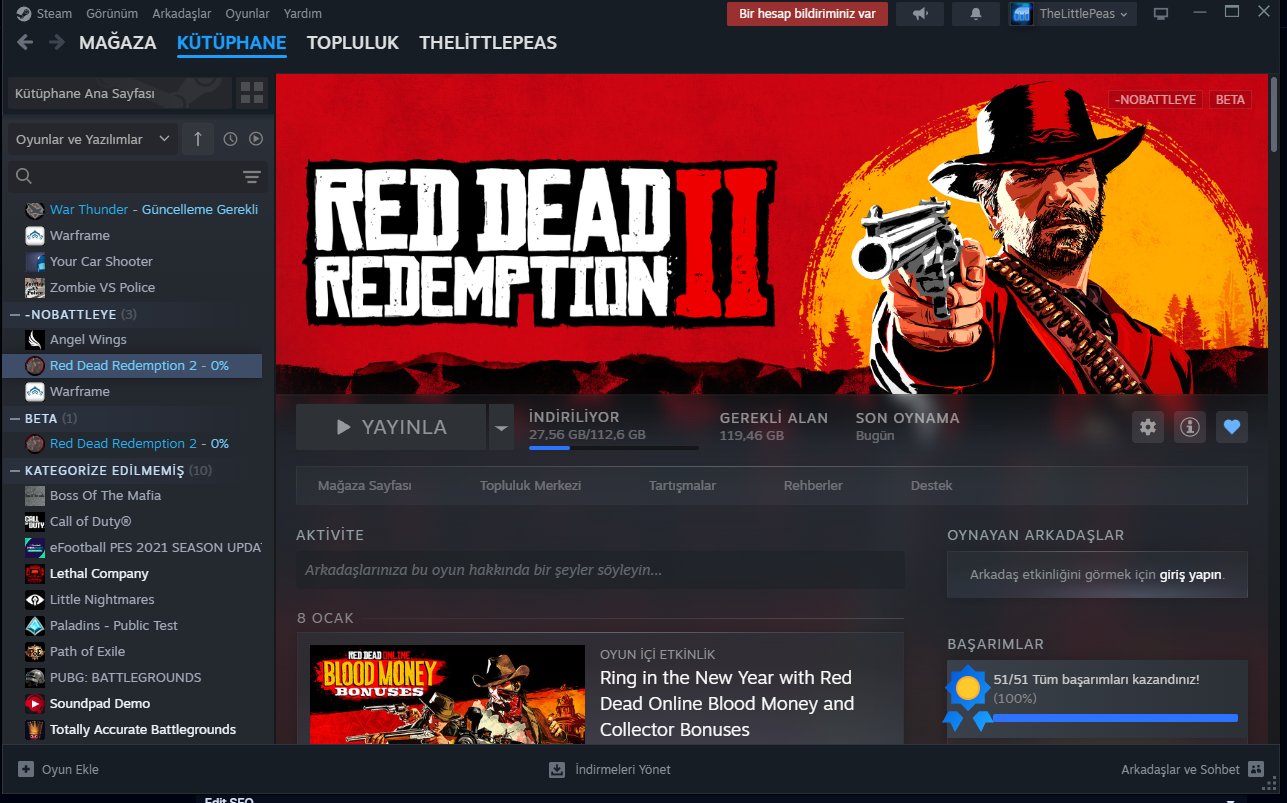Switch to the KÜTÜPHANE tab
The height and width of the screenshot is (803, 1287).
232,43
